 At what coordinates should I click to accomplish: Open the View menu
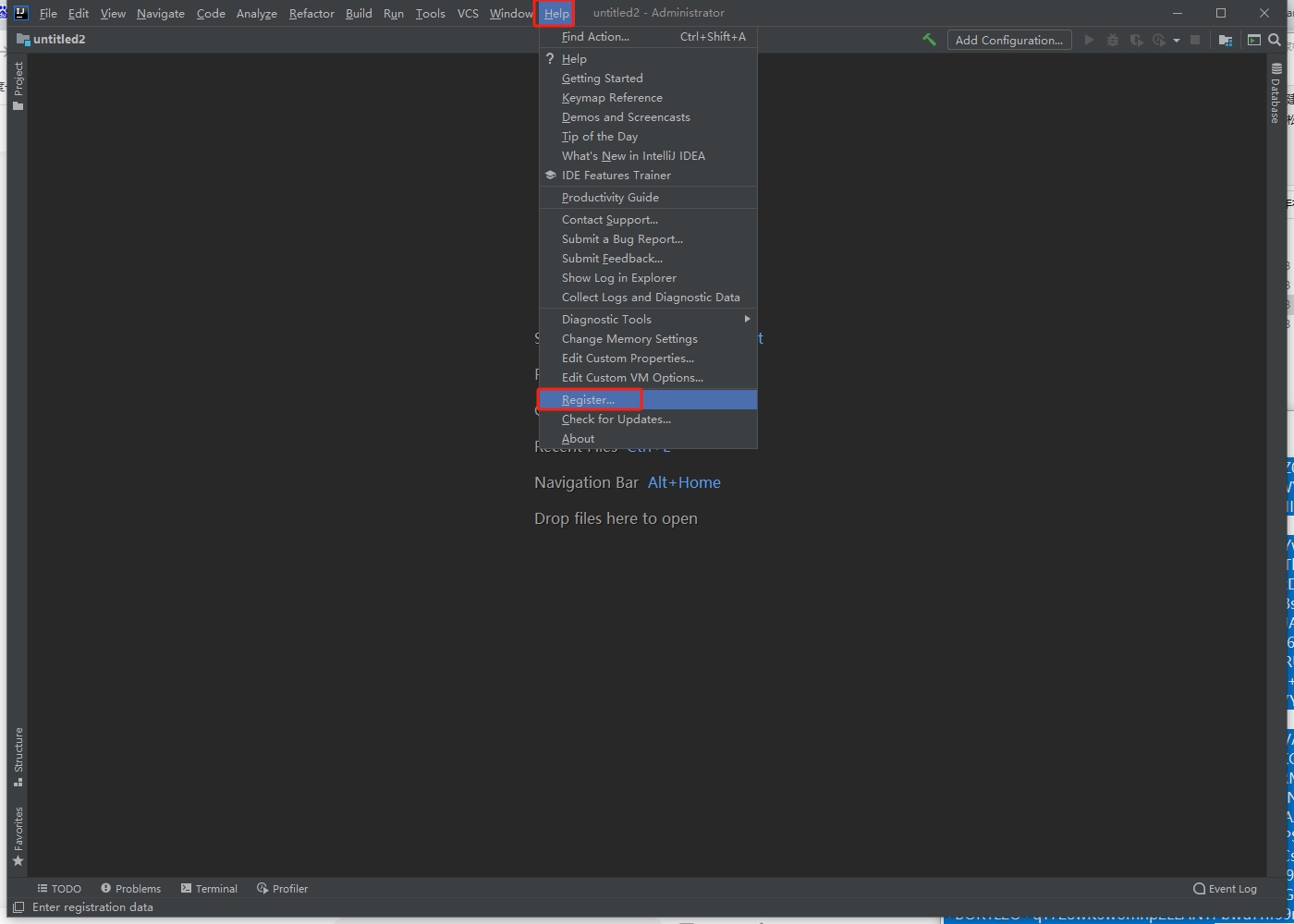pyautogui.click(x=113, y=13)
